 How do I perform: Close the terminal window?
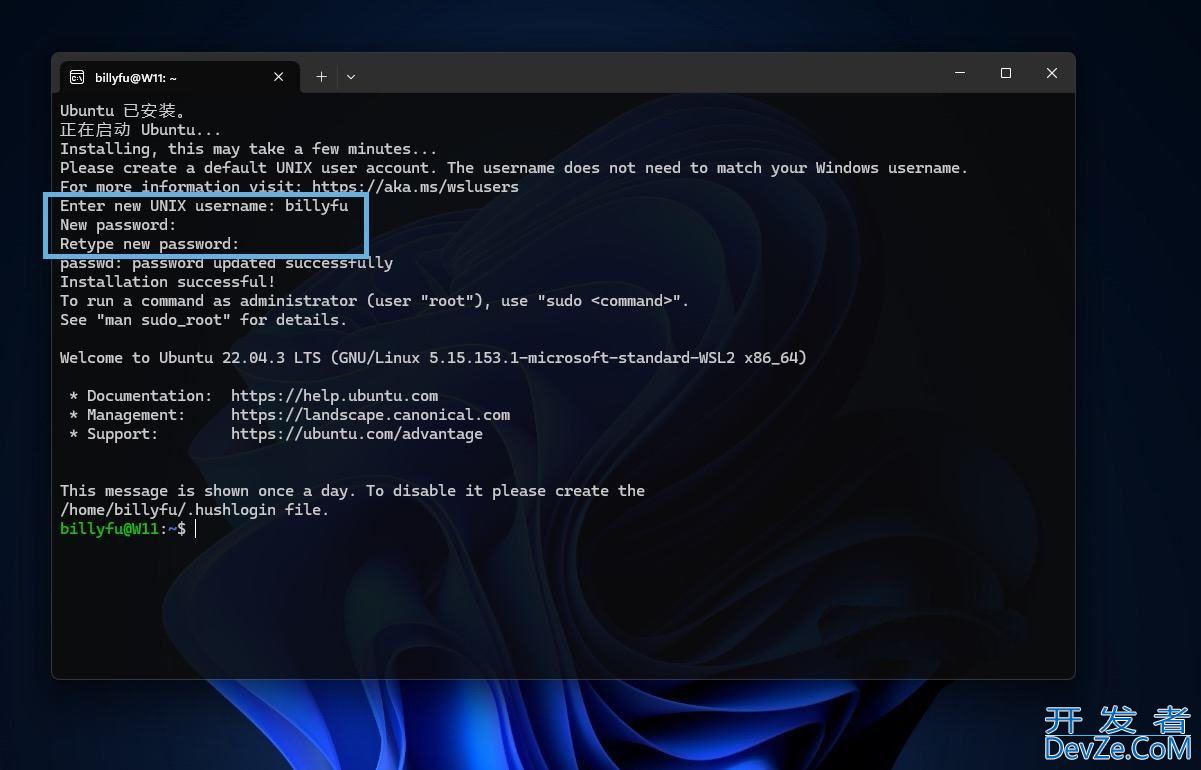pos(1052,73)
